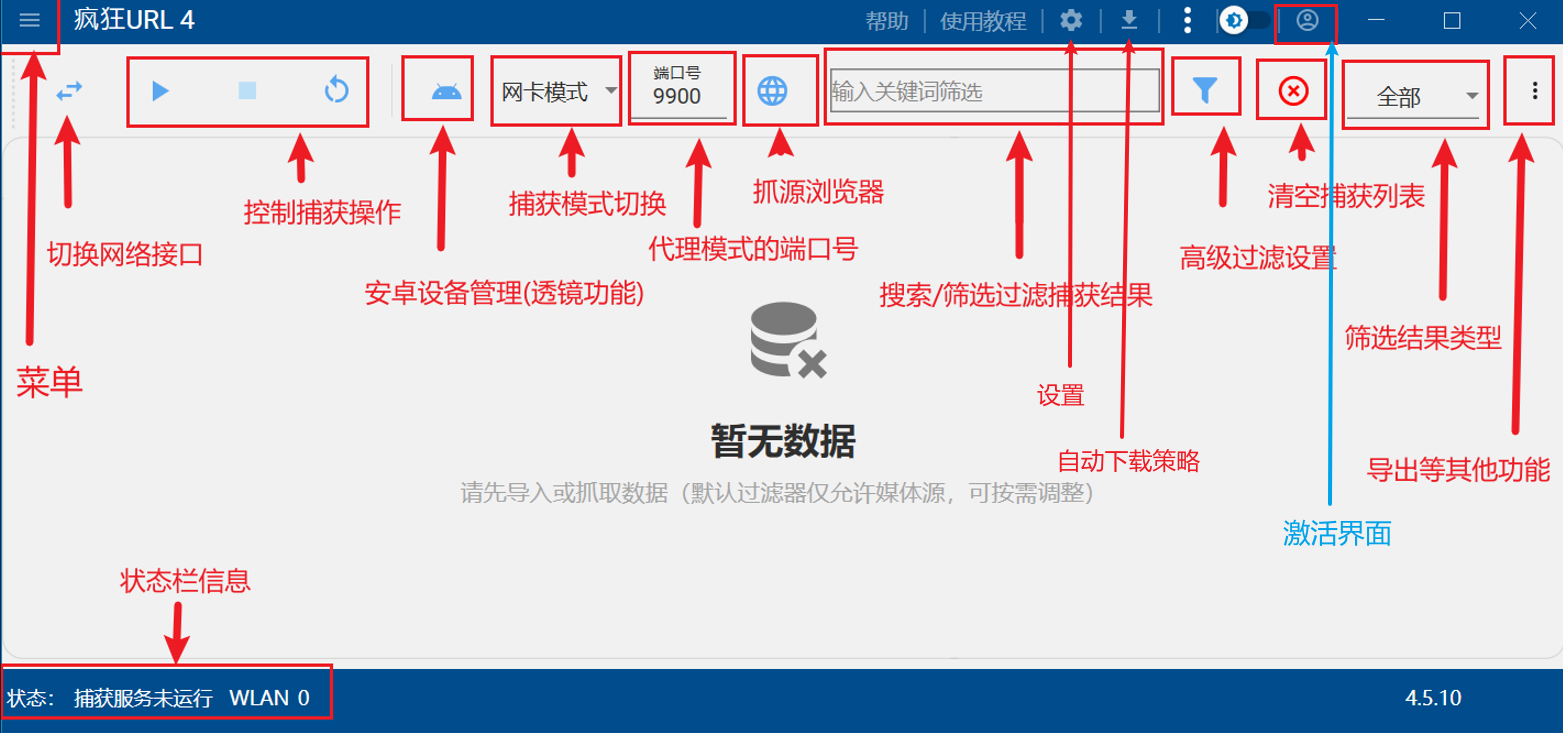Open auto download strategy options

pyautogui.click(x=1128, y=22)
